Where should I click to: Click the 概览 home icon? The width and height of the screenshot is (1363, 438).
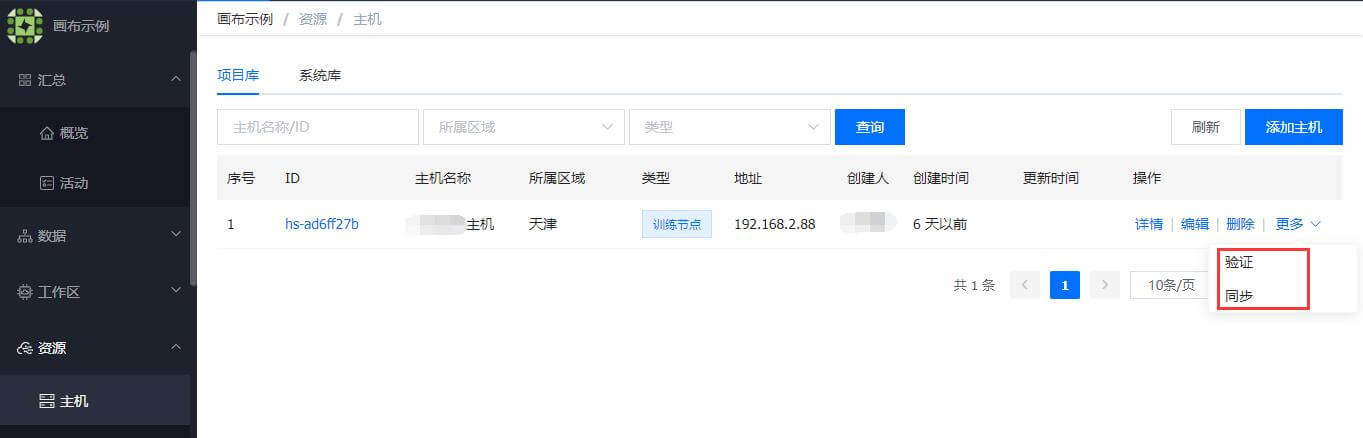pos(46,133)
